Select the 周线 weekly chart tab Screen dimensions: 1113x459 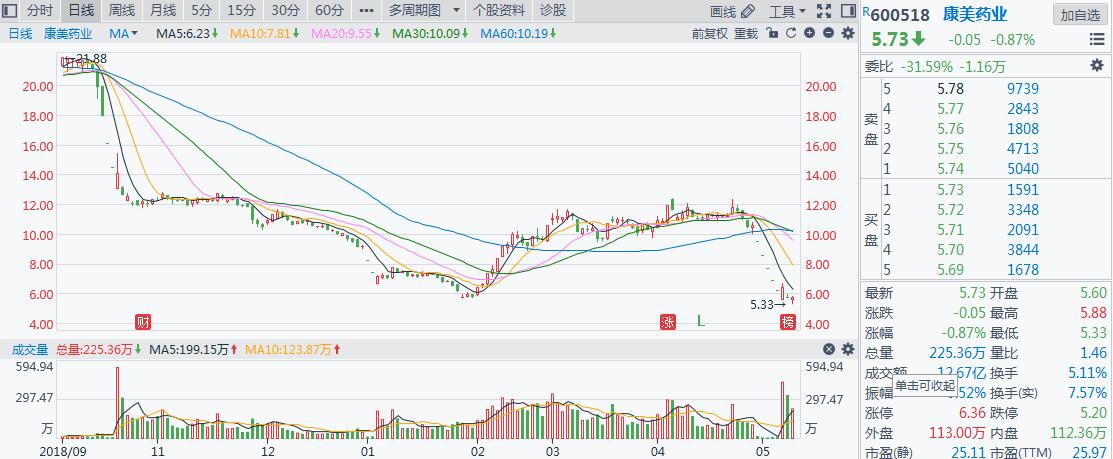[122, 11]
